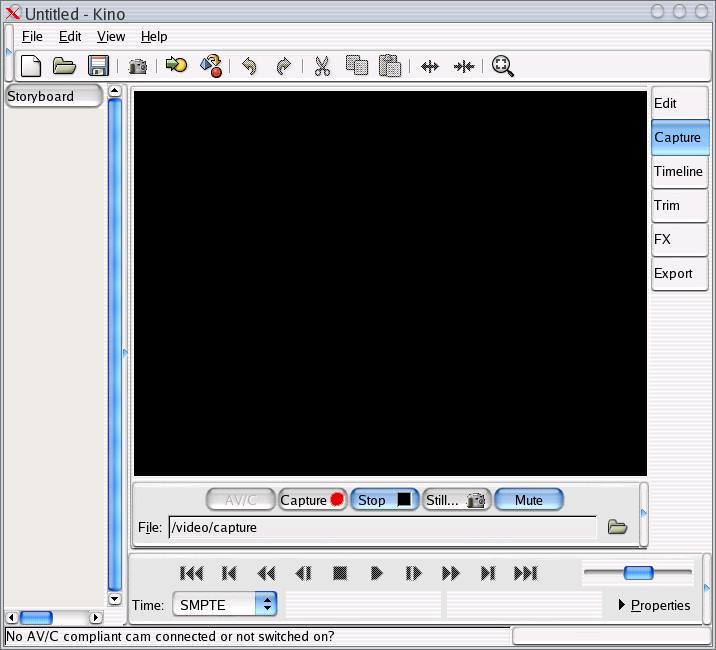
Task: Open a file with the toolbar folder icon
Action: pyautogui.click(x=65, y=66)
